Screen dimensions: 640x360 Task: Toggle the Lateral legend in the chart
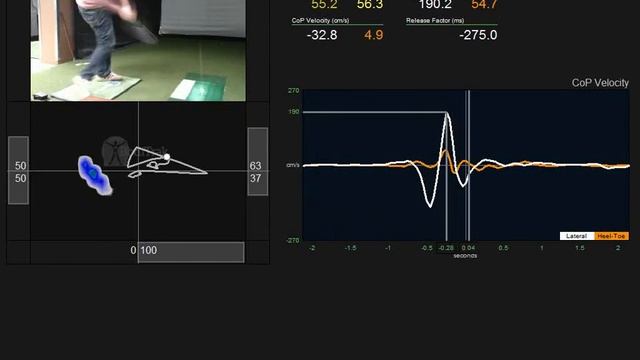[x=576, y=236]
